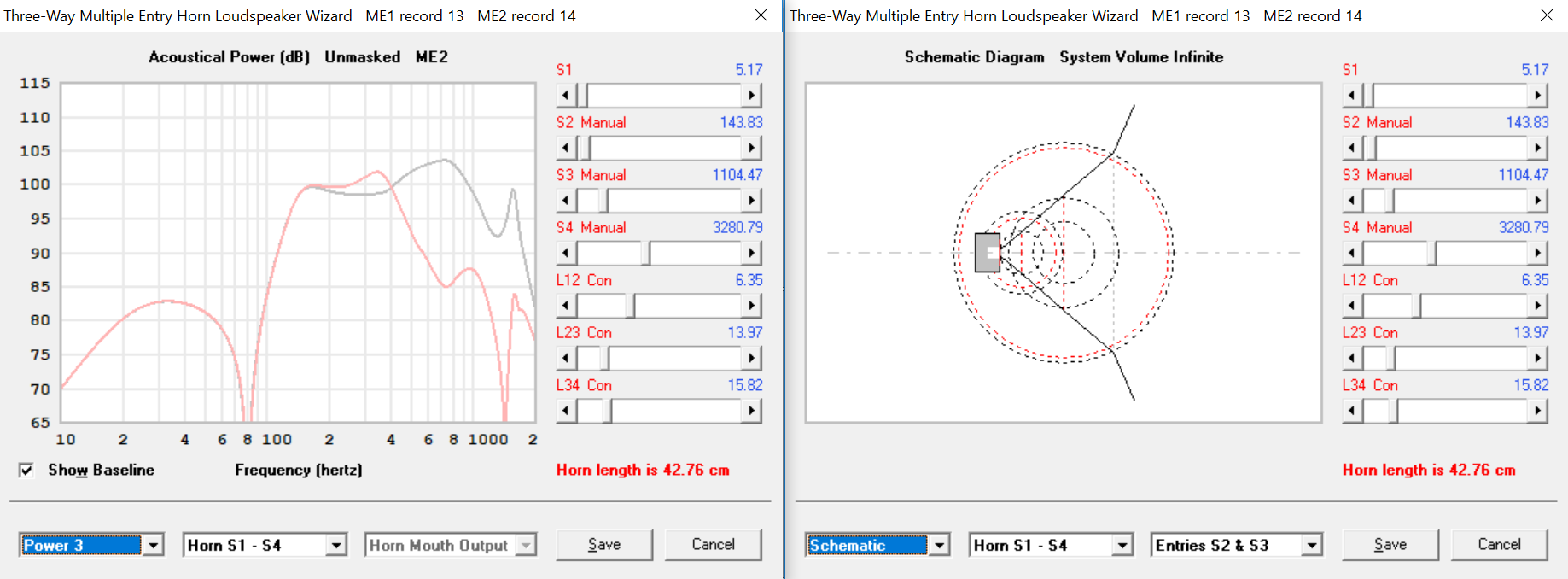
Task: Click L23 Con left arrow in power window
Action: point(567,358)
